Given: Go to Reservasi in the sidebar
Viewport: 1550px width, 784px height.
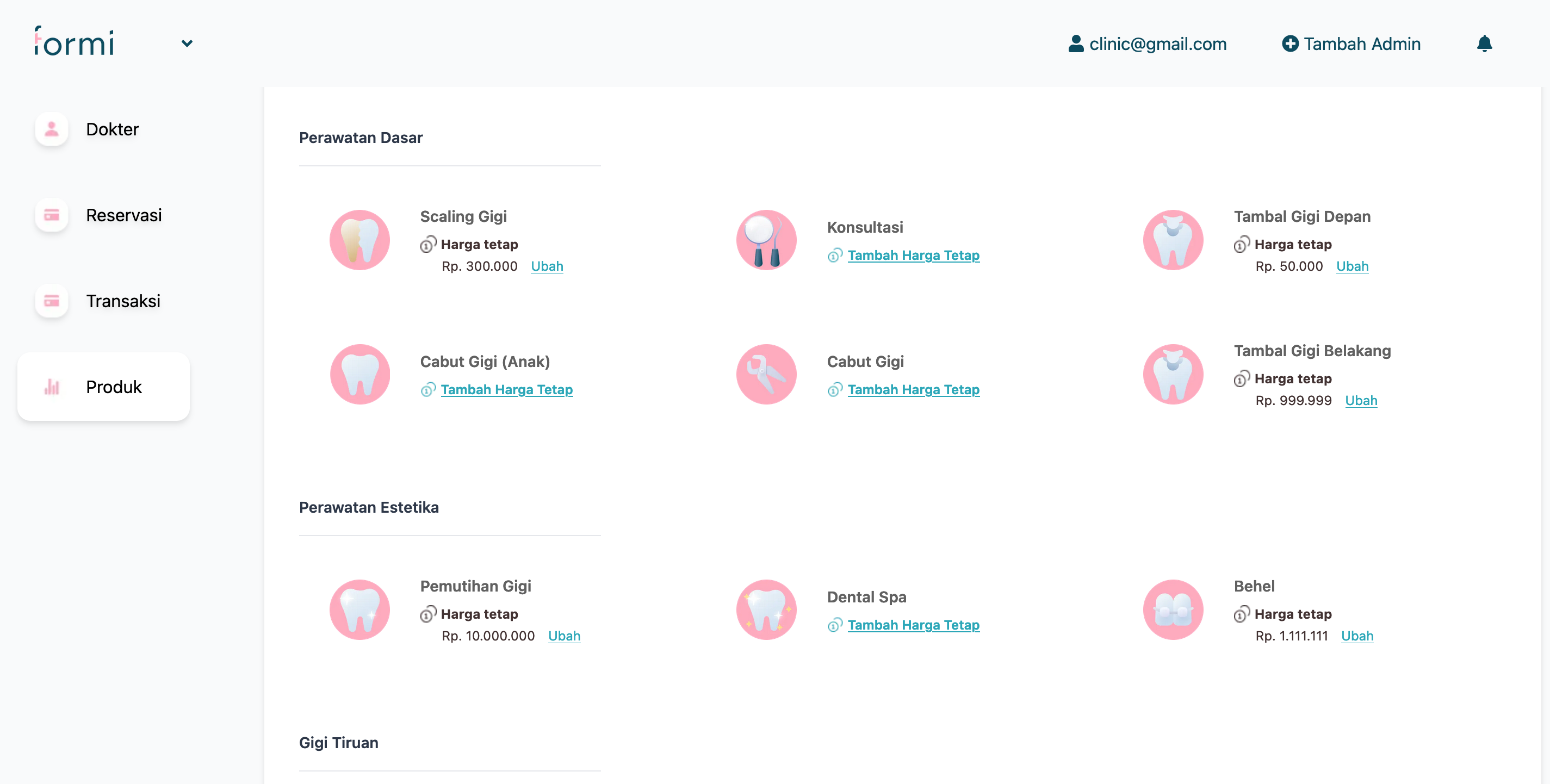Looking at the screenshot, I should pos(123,215).
